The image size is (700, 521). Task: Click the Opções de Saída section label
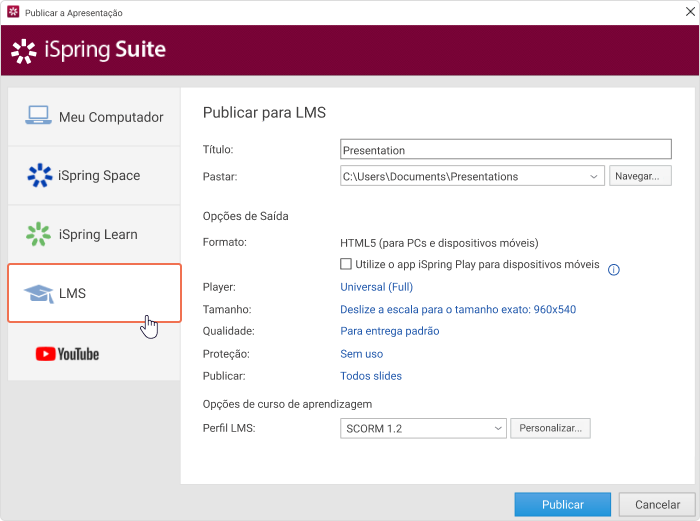246,217
